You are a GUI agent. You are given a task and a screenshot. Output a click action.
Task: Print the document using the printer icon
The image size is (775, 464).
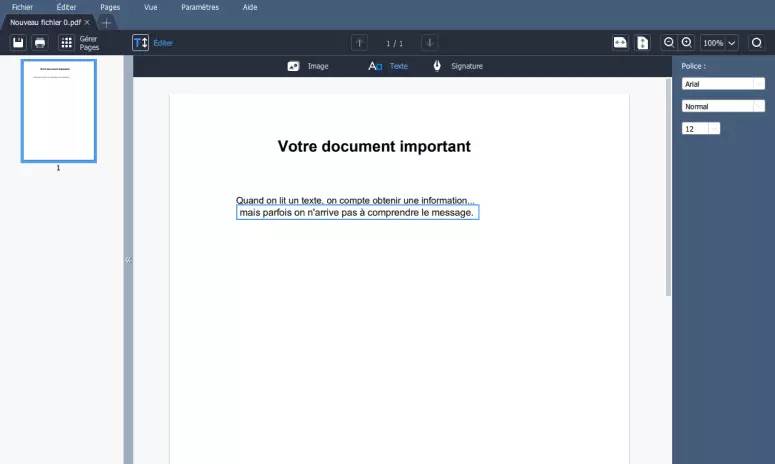coord(40,43)
